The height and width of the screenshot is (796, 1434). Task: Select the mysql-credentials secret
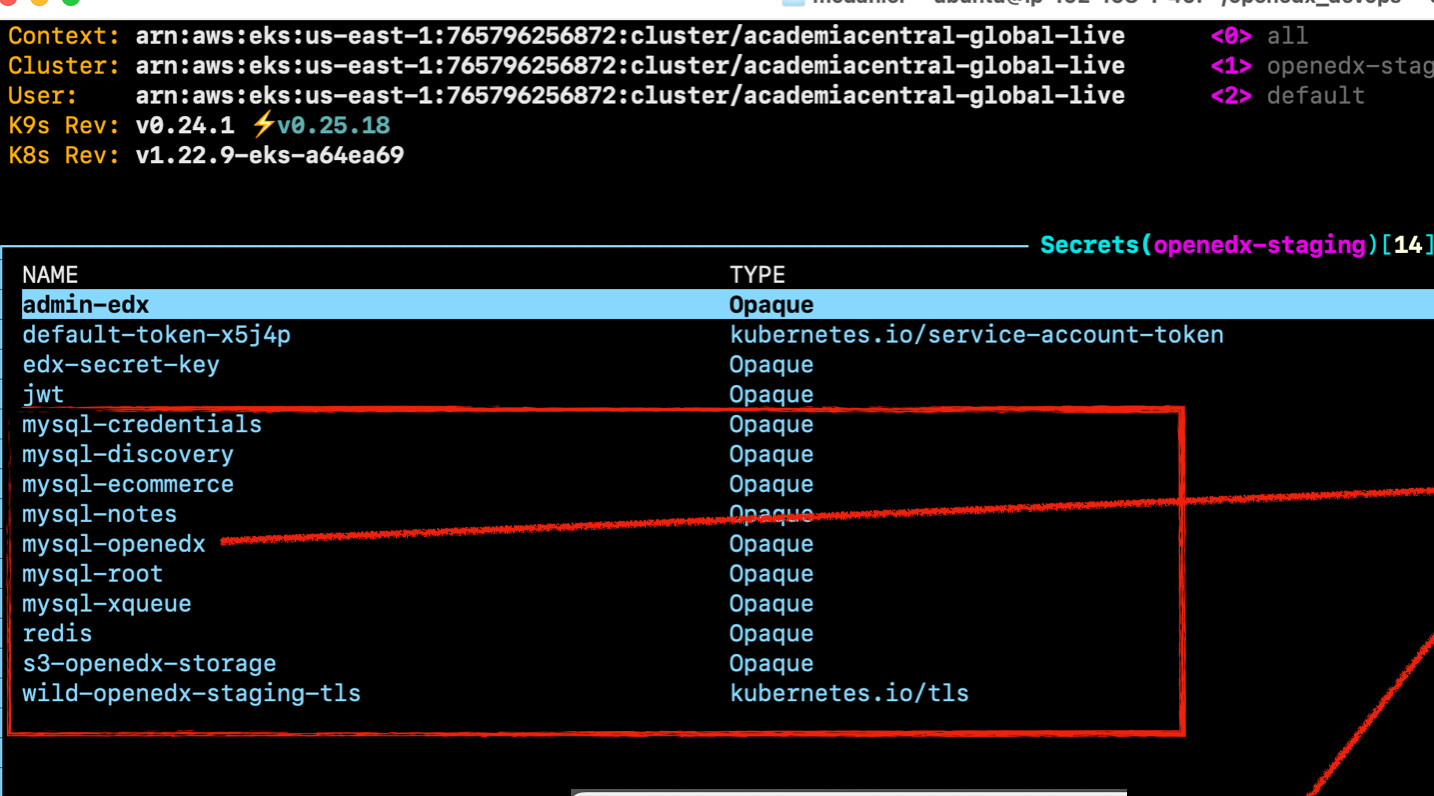(142, 424)
